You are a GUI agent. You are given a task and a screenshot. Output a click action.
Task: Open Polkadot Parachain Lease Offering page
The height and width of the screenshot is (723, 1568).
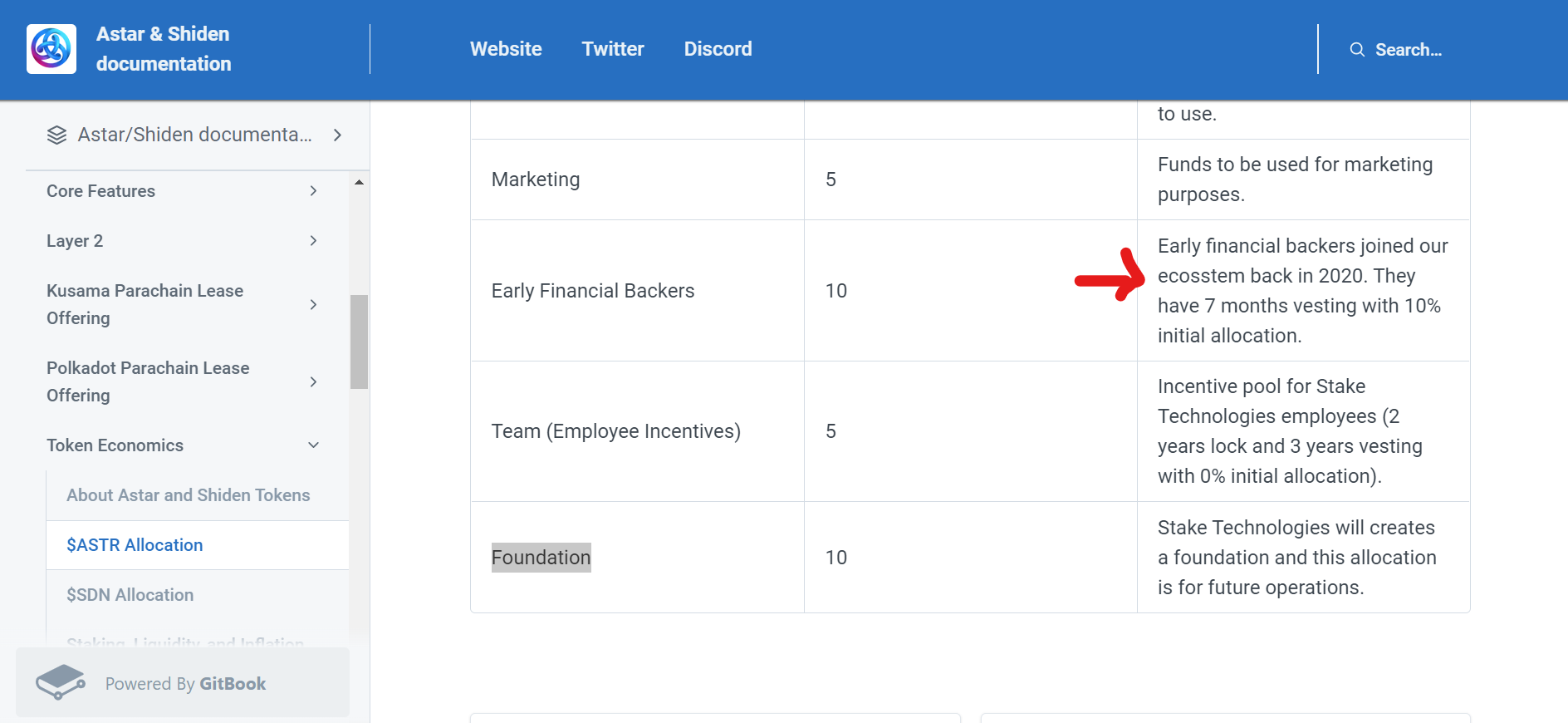(148, 381)
